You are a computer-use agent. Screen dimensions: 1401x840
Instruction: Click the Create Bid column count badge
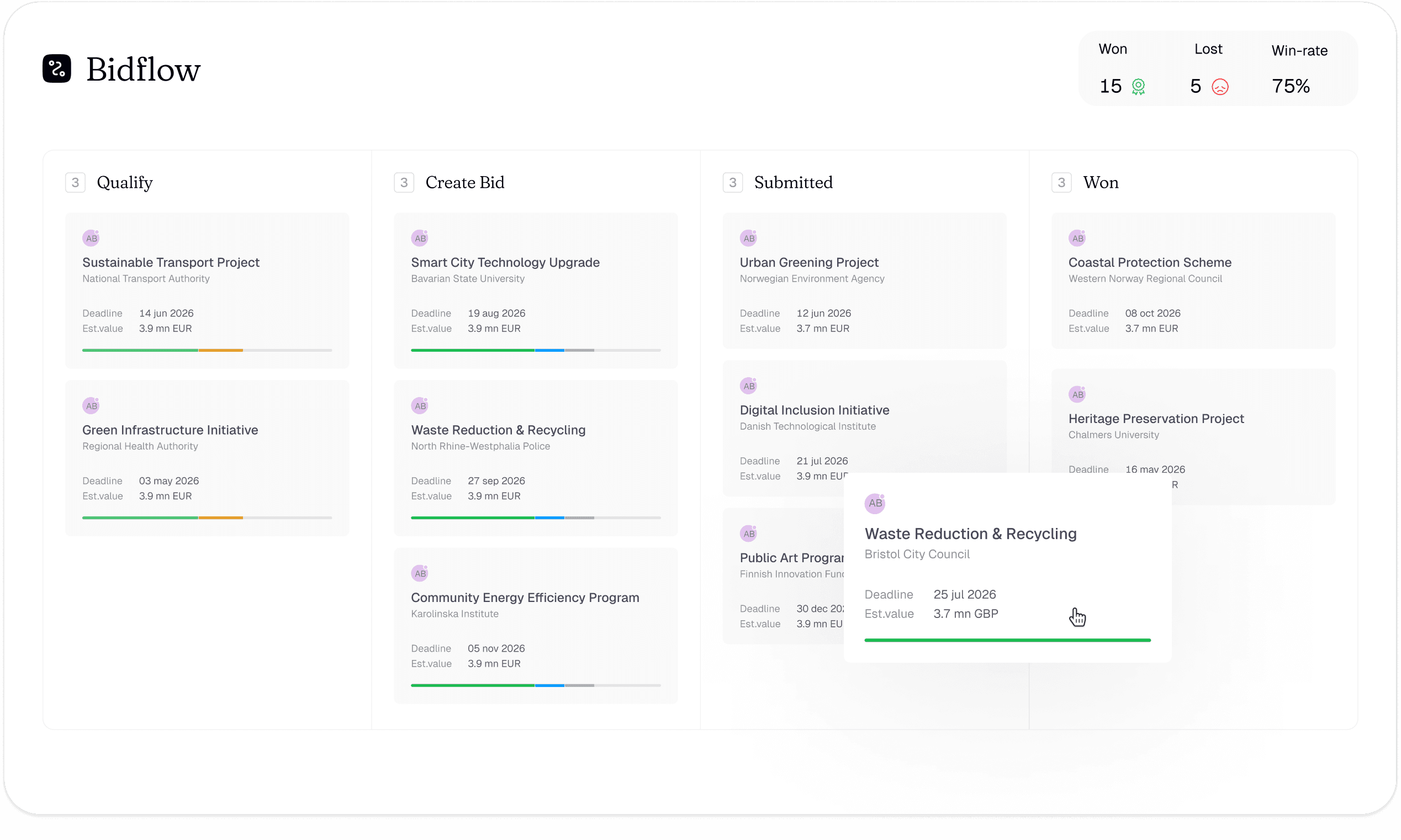(x=404, y=182)
